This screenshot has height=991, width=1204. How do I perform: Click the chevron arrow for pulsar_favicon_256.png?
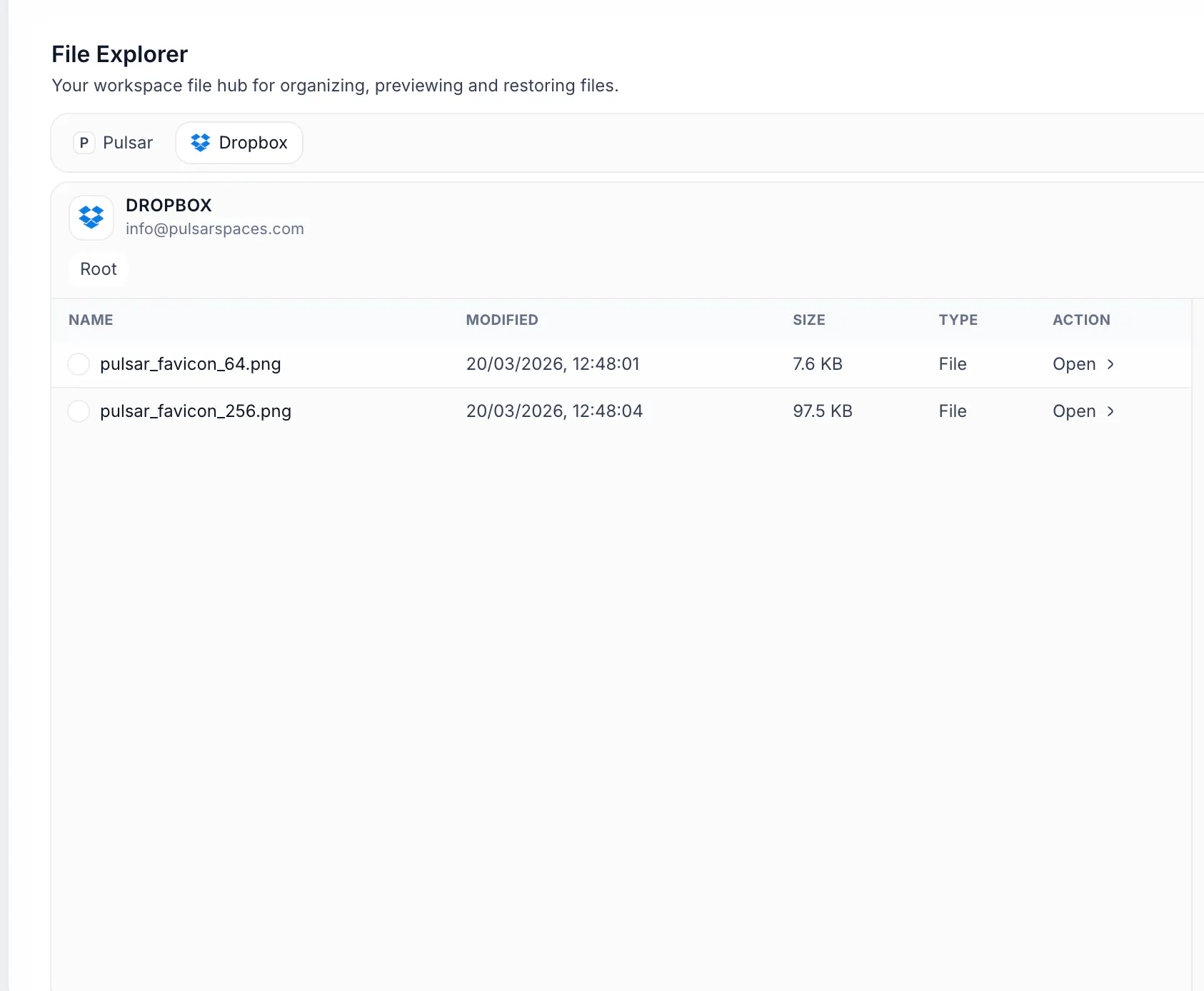tap(1110, 411)
